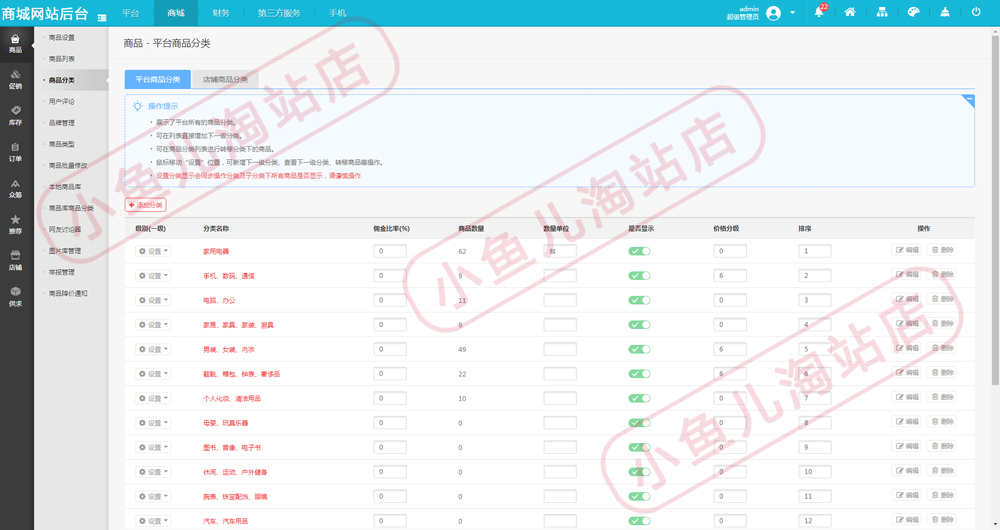This screenshot has height=530, width=1000.
Task: Open 设置 dropdown for 汽车、汽车用品
Action: [x=153, y=521]
